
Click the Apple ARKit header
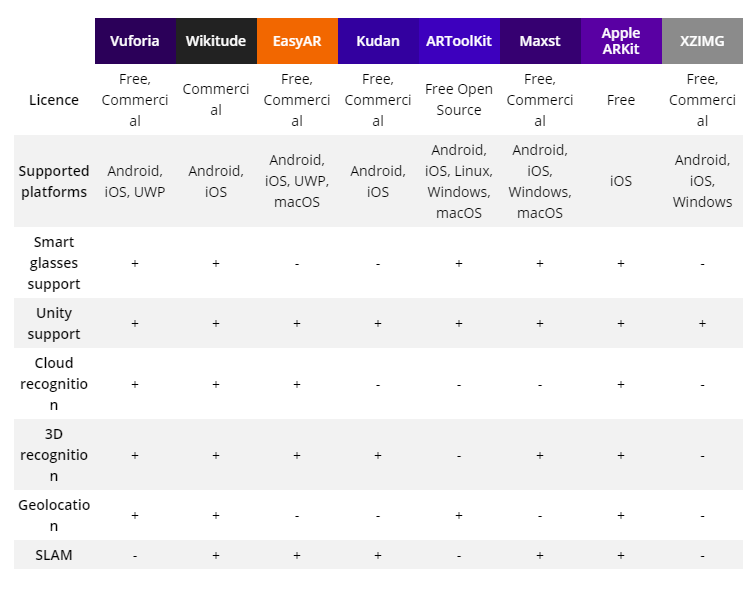[622, 41]
